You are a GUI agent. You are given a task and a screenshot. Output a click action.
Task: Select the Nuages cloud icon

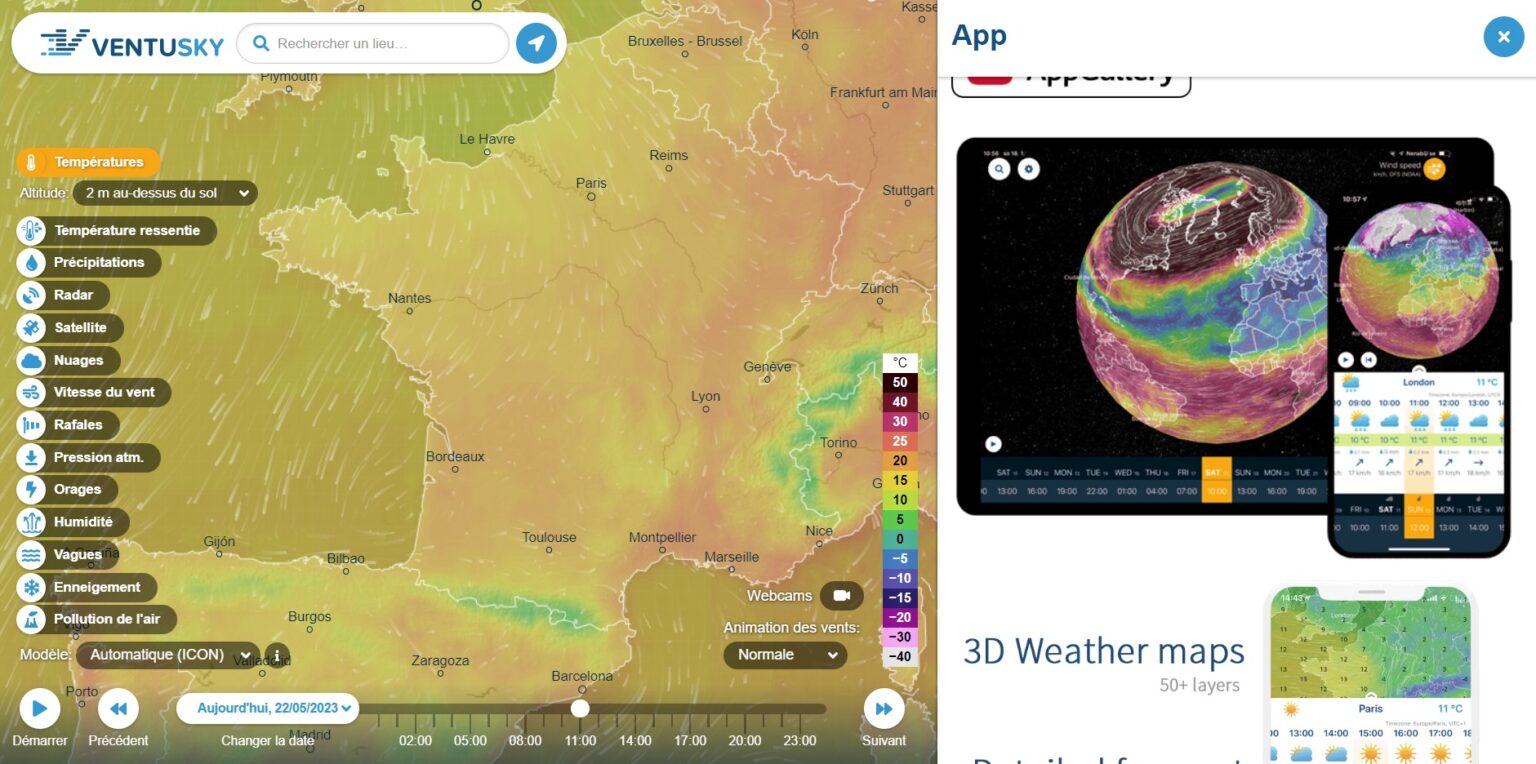point(32,360)
